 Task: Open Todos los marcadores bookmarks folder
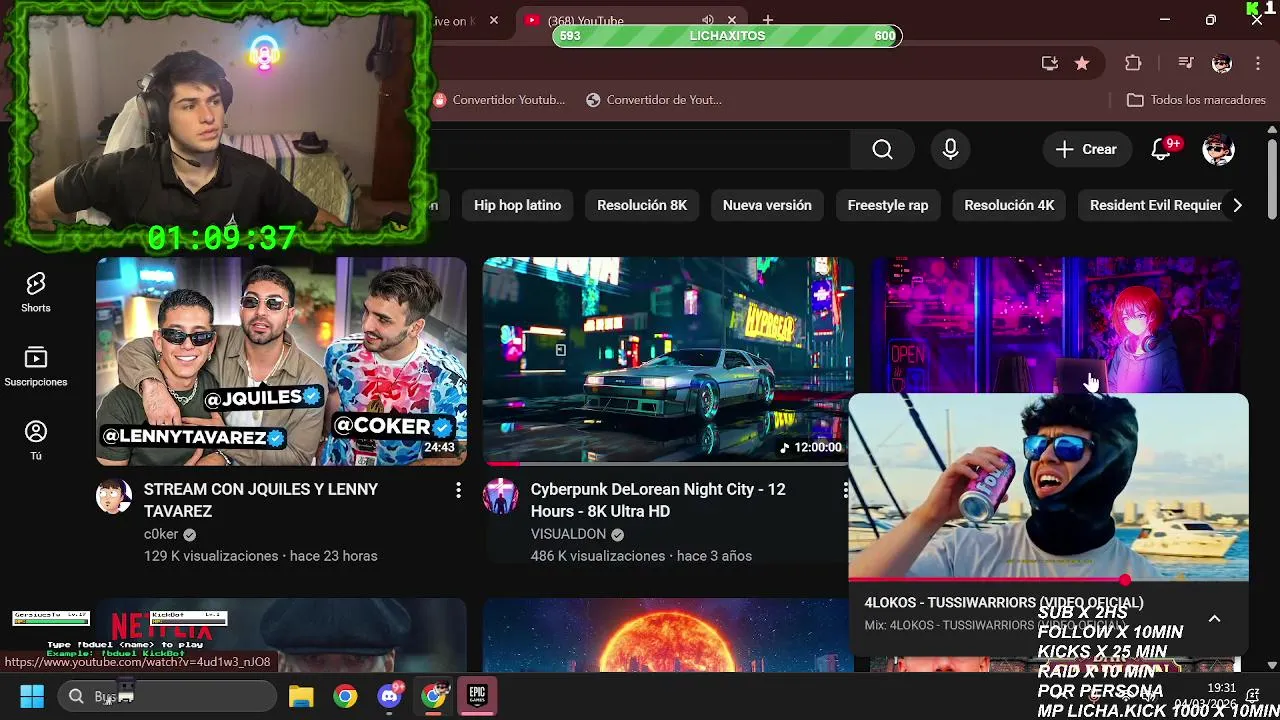(x=1196, y=100)
